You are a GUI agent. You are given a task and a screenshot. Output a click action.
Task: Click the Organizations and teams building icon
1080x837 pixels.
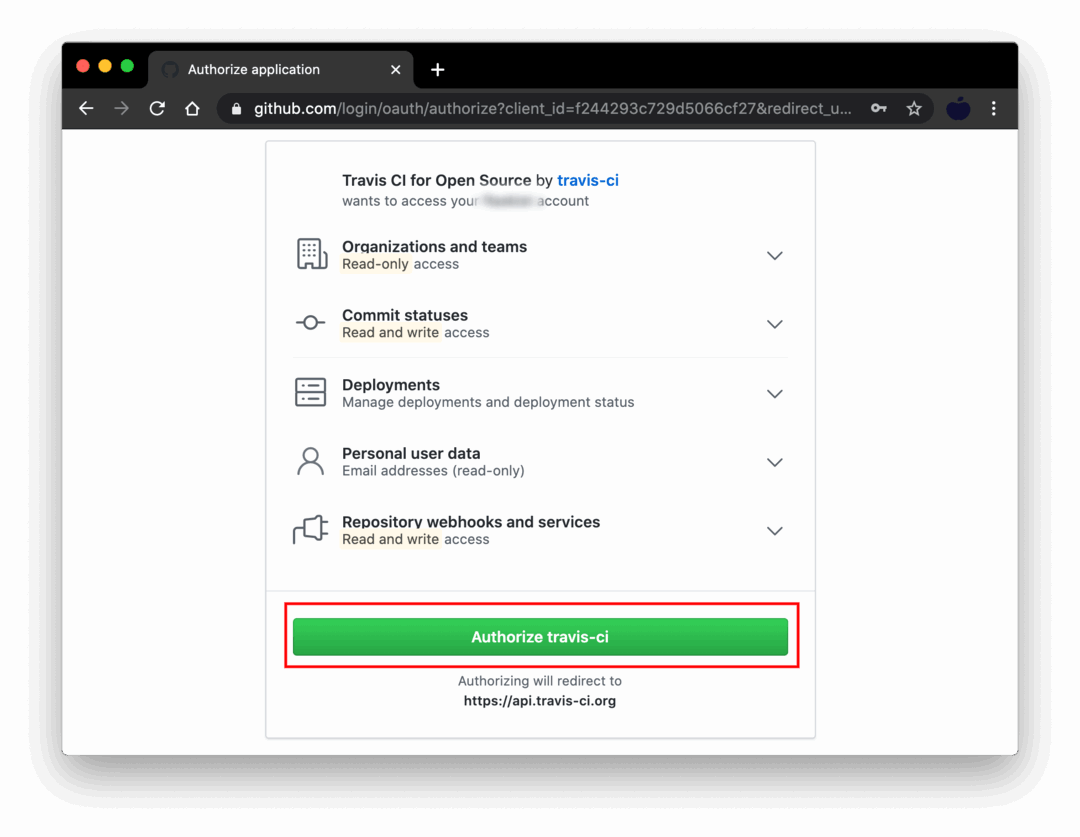coord(311,254)
